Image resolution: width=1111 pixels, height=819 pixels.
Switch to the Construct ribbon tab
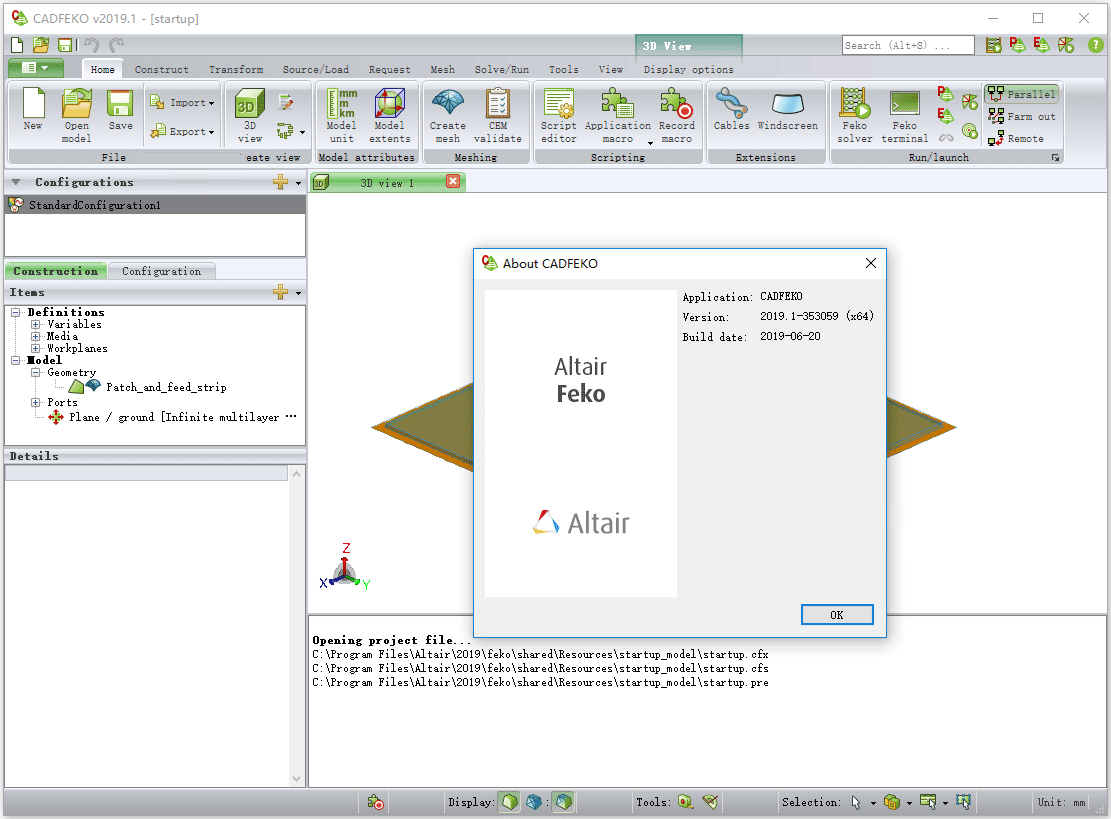point(161,69)
